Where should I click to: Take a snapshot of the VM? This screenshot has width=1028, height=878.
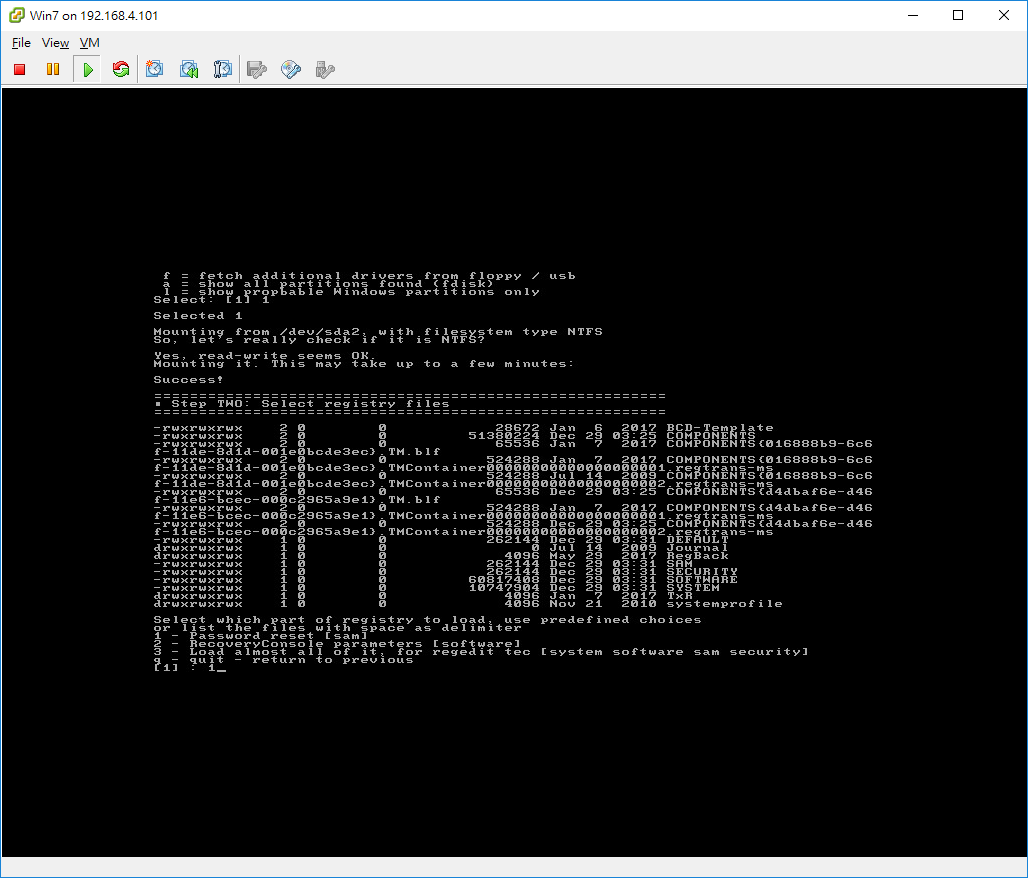(154, 69)
